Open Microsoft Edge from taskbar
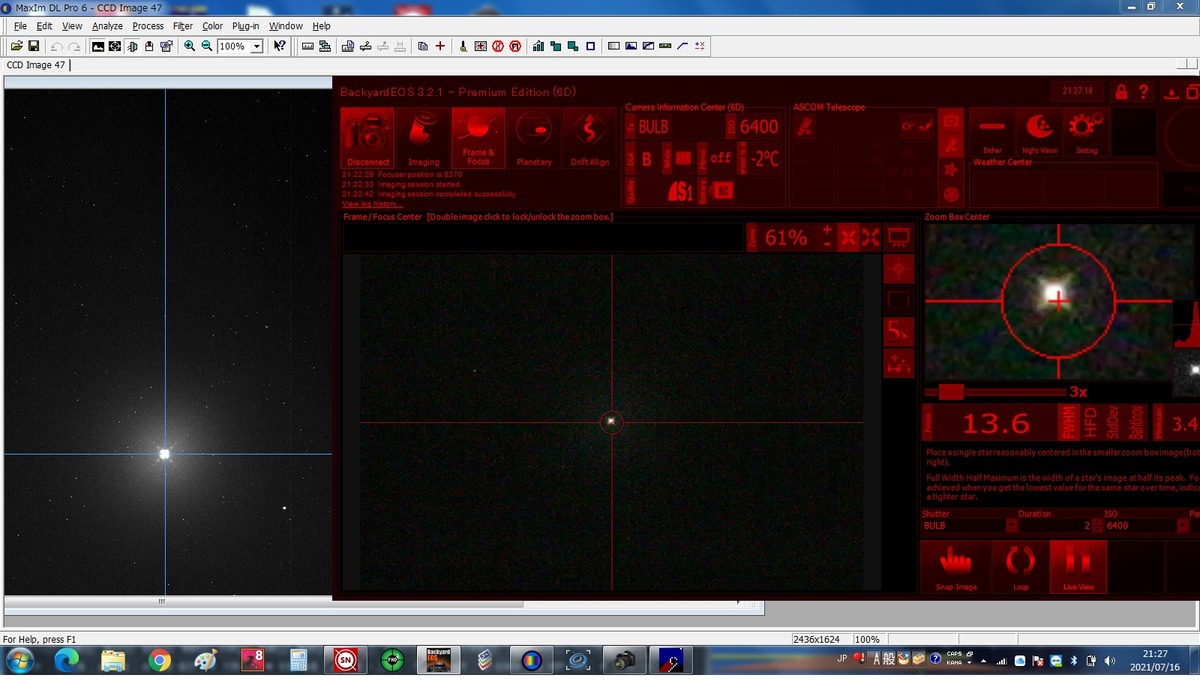Image resolution: width=1200 pixels, height=681 pixels. [67, 660]
